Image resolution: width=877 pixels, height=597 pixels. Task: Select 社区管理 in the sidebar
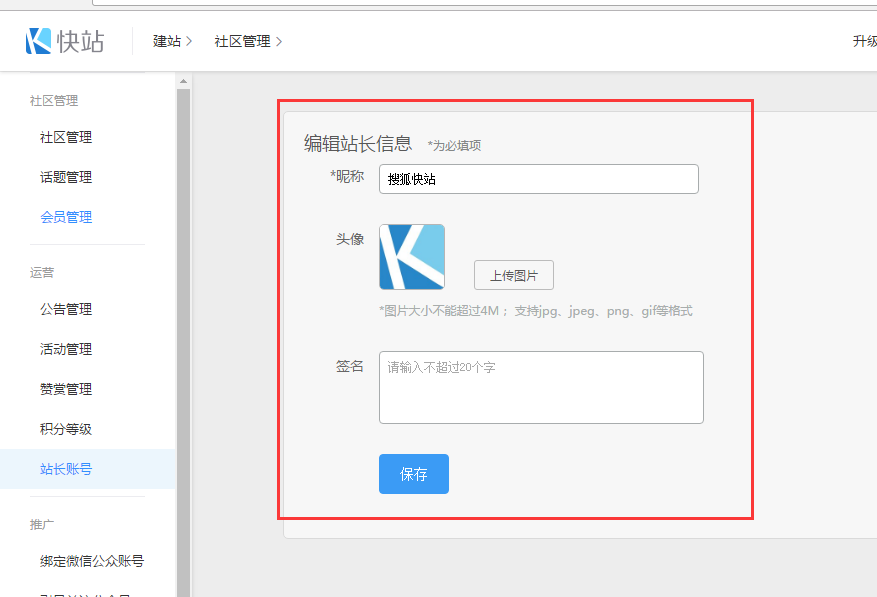(x=66, y=137)
